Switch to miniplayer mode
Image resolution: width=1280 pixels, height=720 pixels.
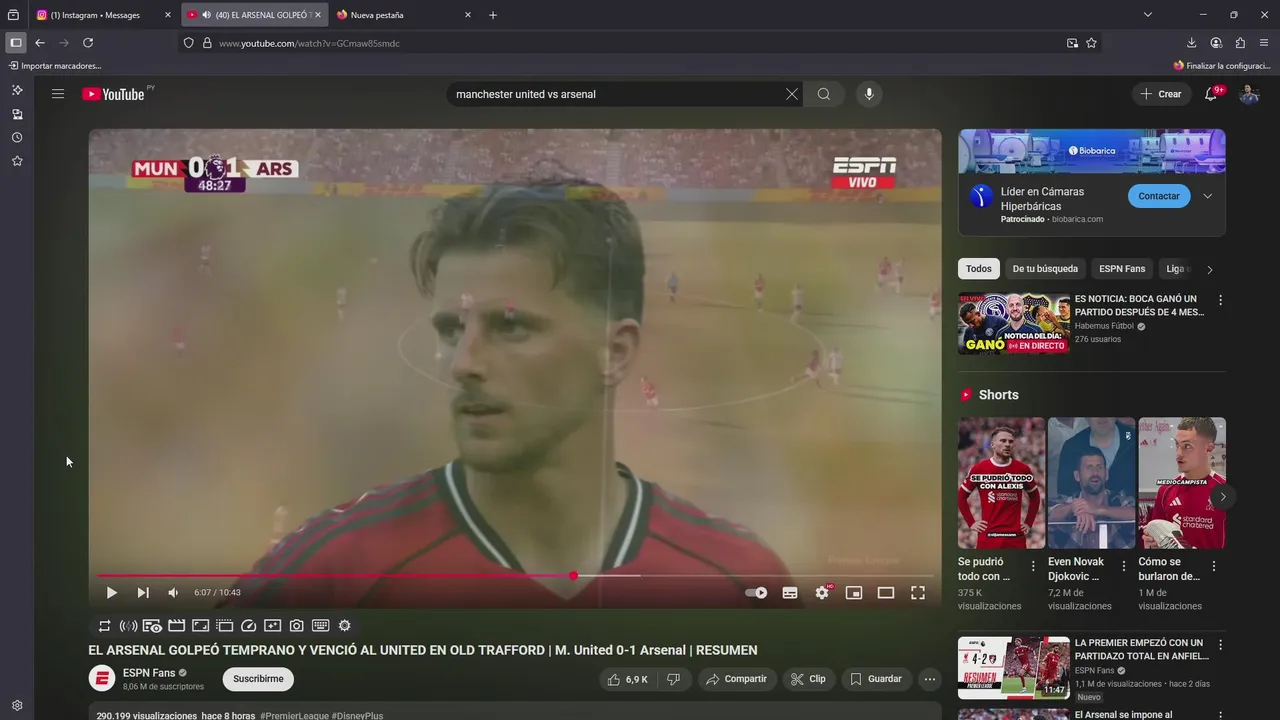click(x=854, y=593)
